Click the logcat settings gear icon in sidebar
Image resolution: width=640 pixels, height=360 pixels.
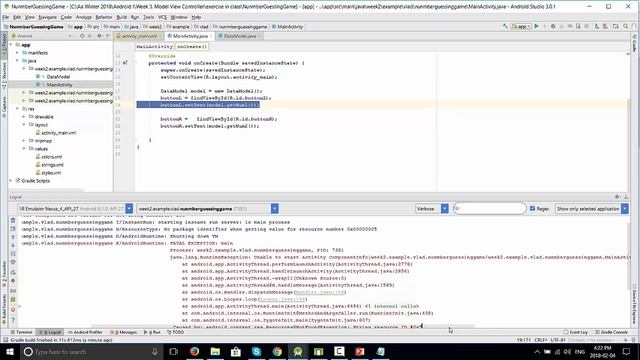(13, 281)
